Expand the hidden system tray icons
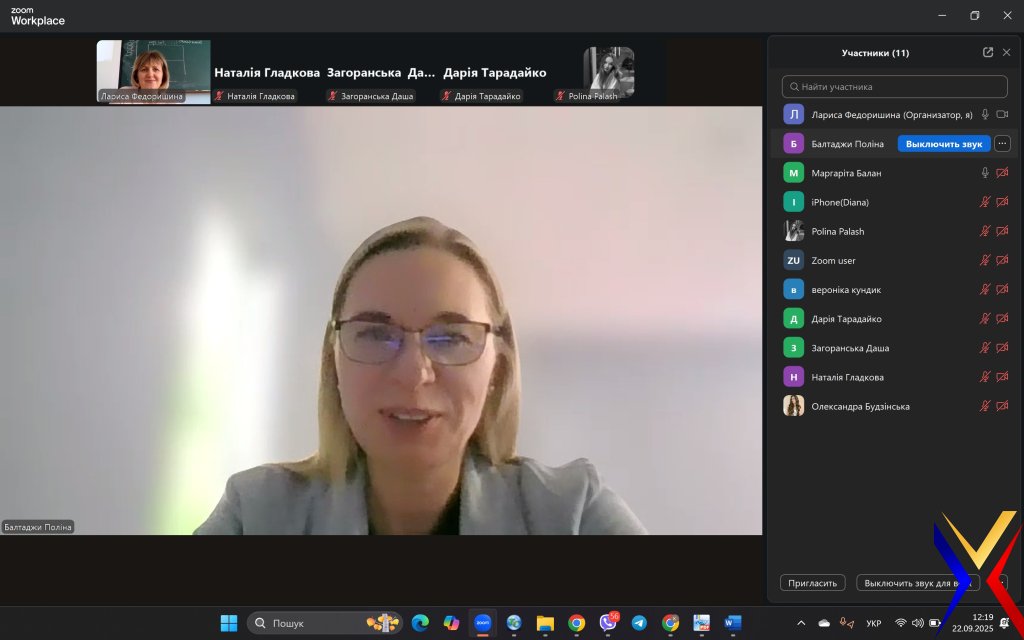 (801, 623)
